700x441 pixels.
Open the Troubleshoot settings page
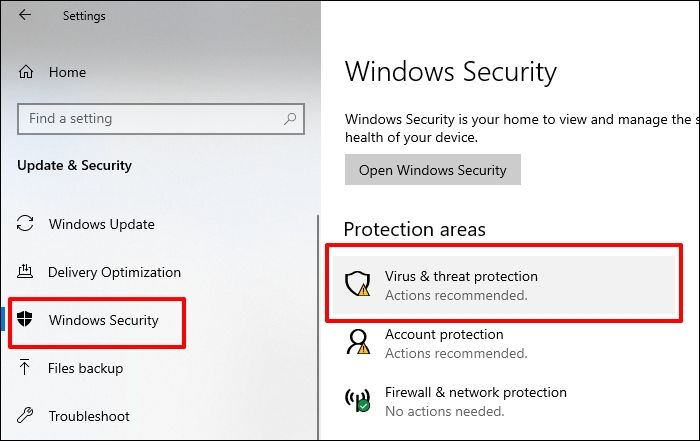coord(89,416)
